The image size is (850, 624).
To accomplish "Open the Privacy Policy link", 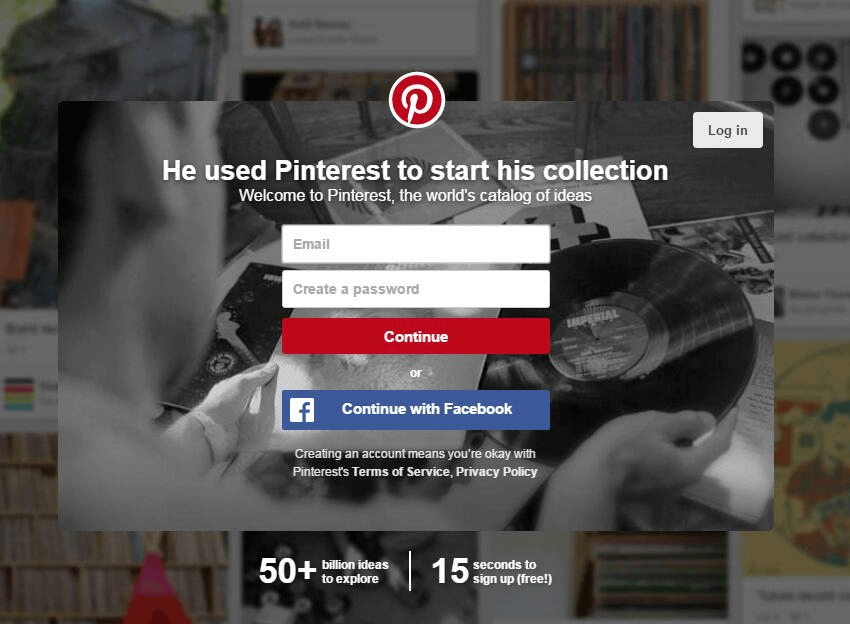I will (497, 472).
